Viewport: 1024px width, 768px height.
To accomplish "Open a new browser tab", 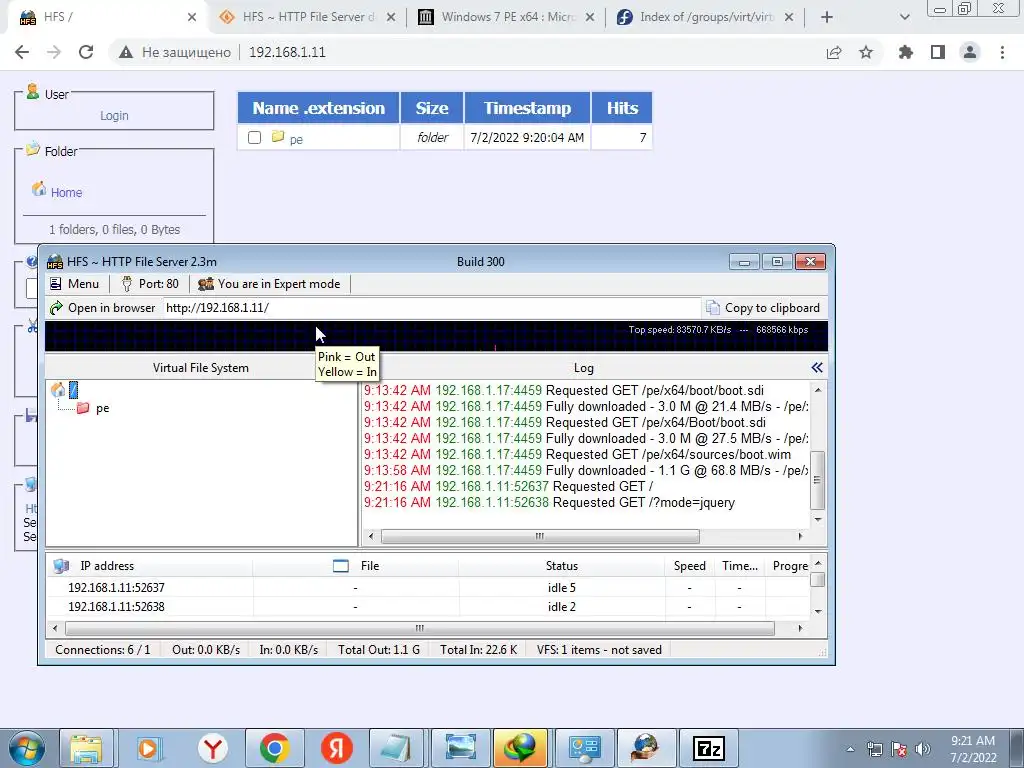I will pyautogui.click(x=827, y=17).
